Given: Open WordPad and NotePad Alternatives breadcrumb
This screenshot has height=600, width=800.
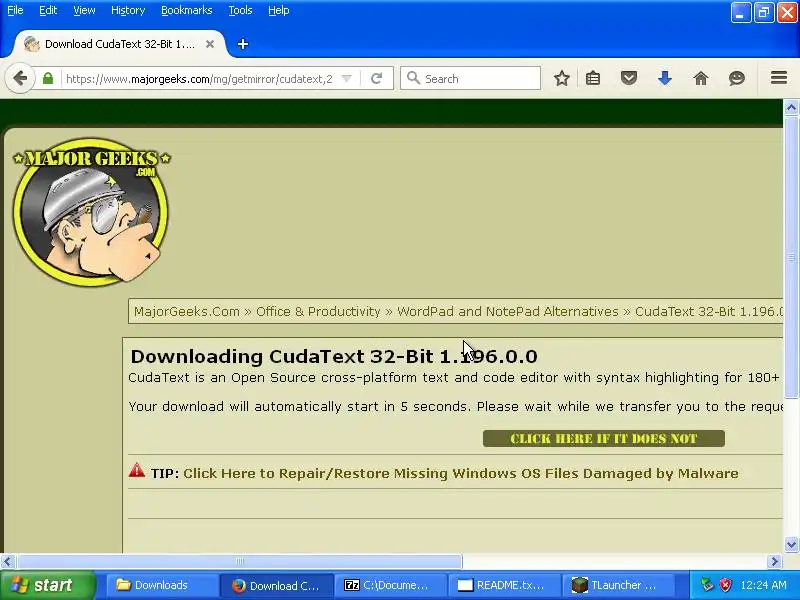Looking at the screenshot, I should click(508, 311).
